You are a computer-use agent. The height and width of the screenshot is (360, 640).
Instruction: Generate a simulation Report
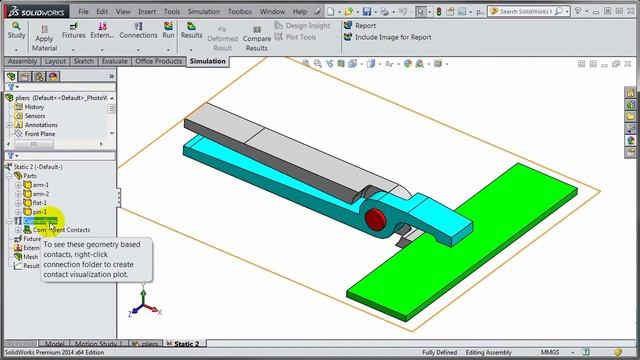[x=360, y=25]
